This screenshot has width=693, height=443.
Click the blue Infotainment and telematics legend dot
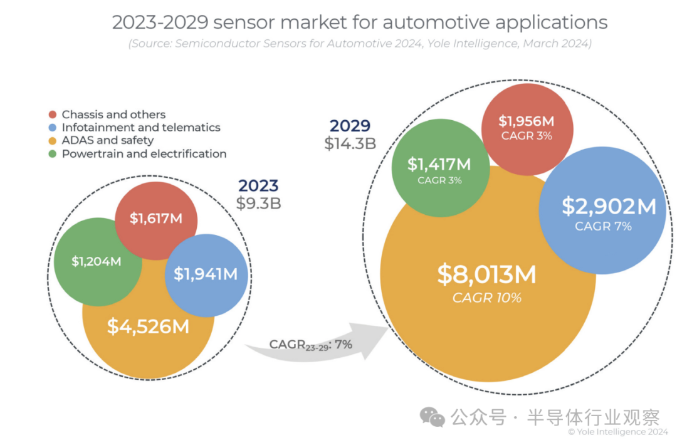click(53, 128)
